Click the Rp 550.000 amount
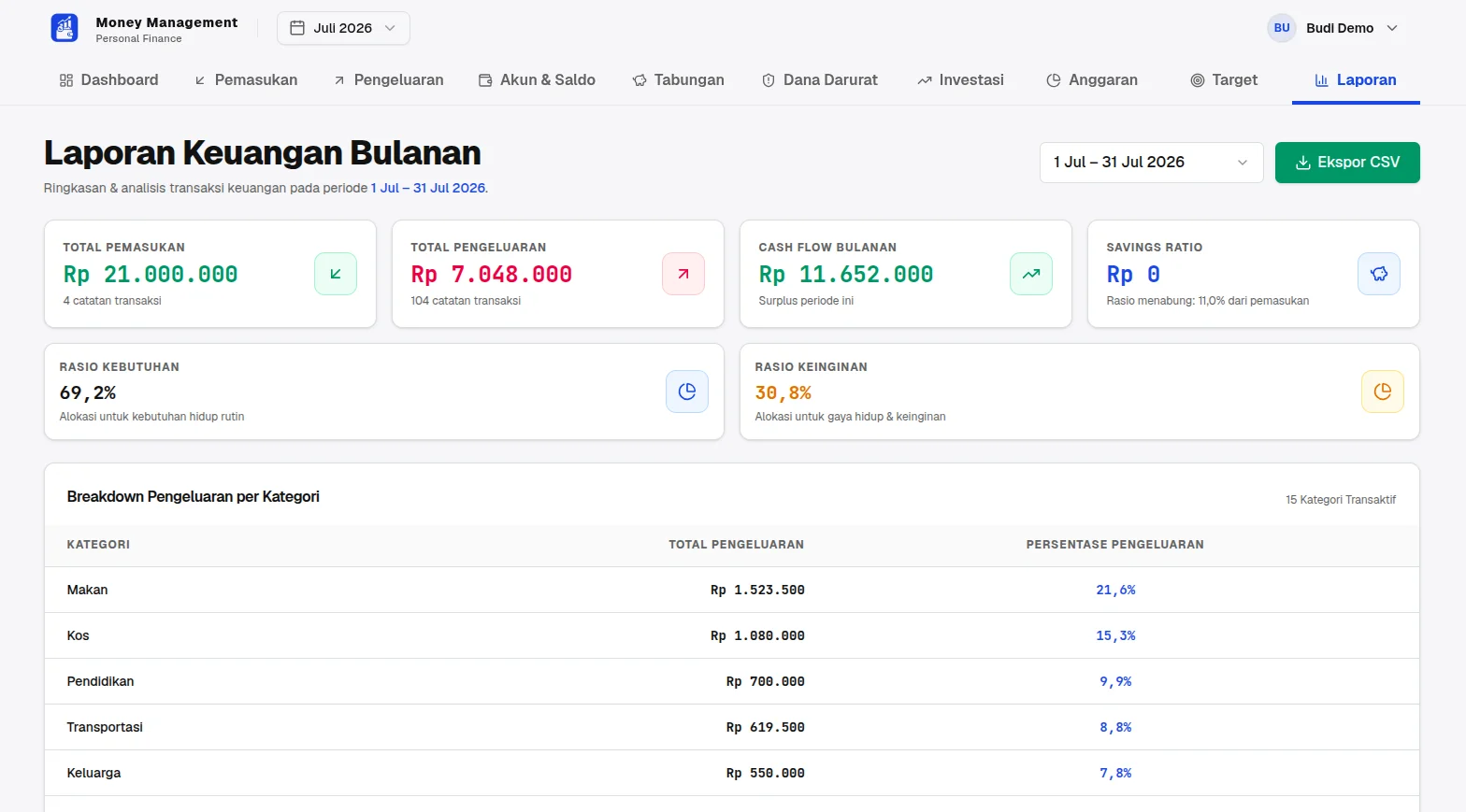 [x=765, y=773]
